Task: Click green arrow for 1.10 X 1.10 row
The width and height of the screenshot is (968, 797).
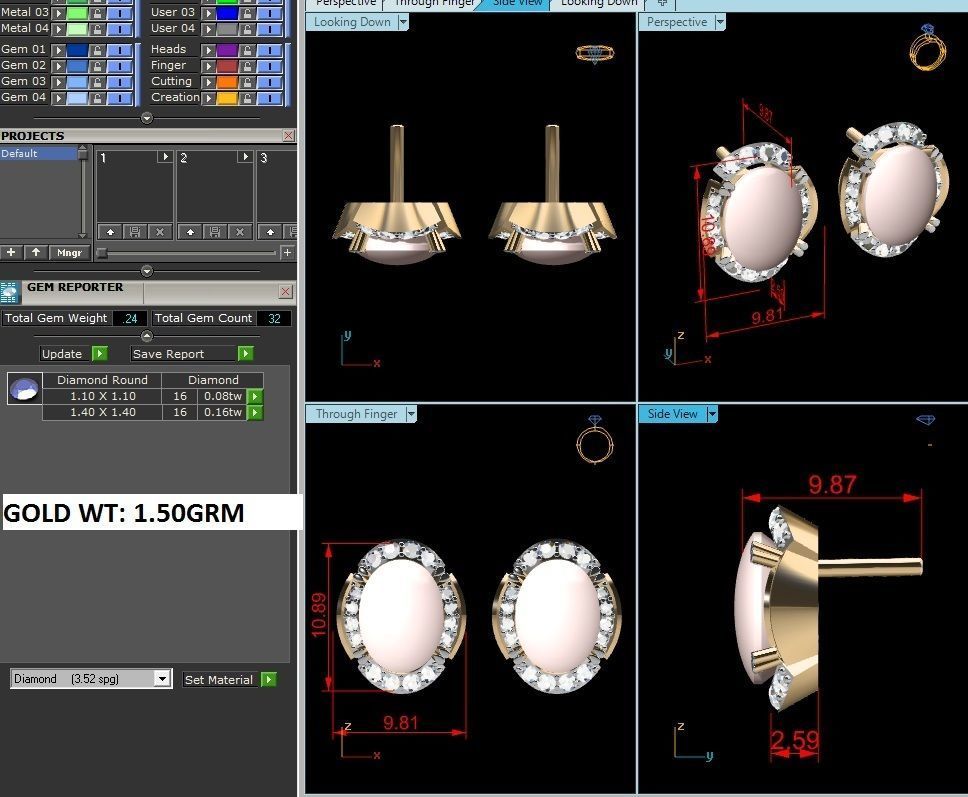Action: click(x=255, y=396)
